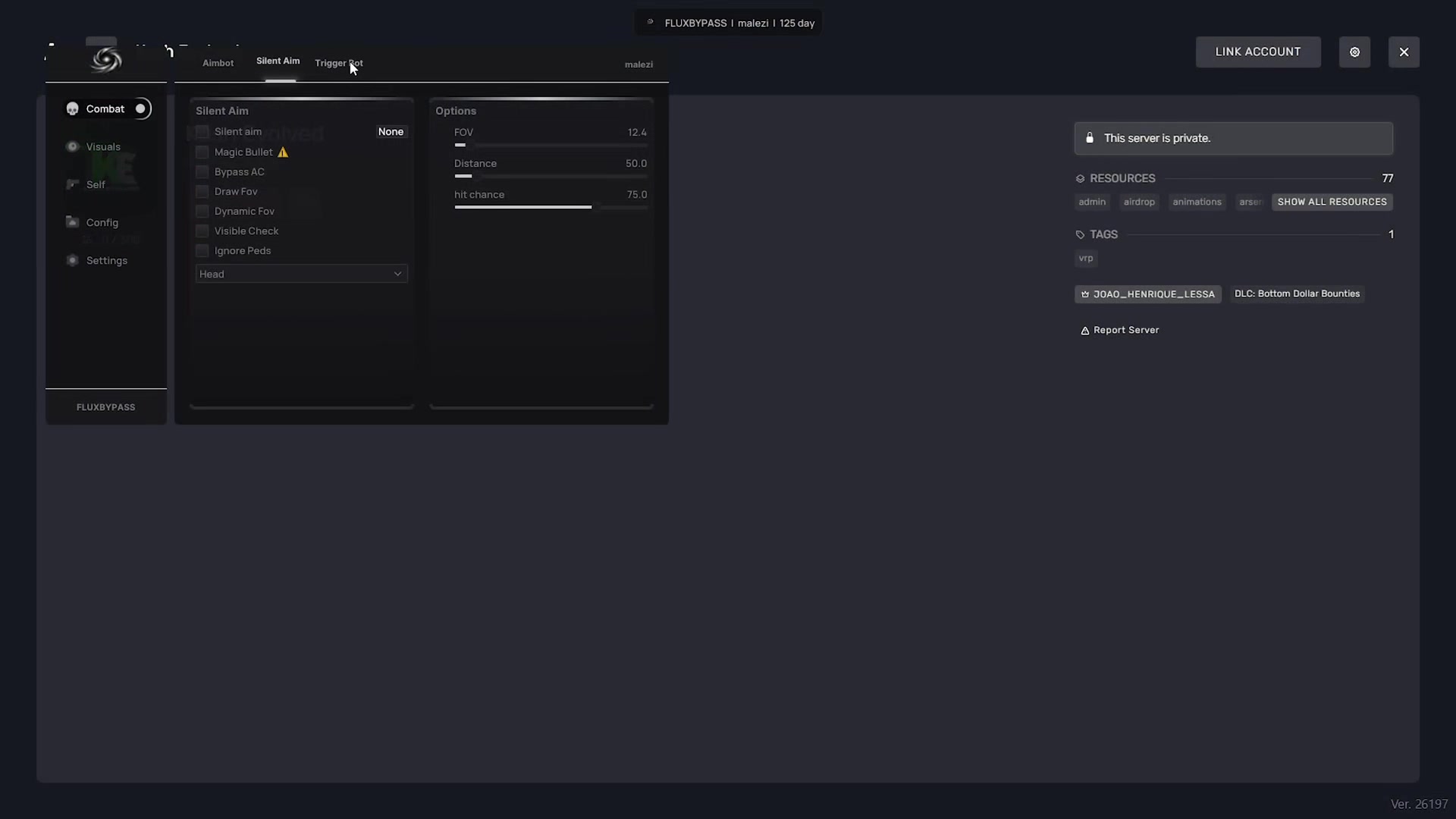Enable the Dynamic Fov checkbox
Viewport: 1456px width, 819px height.
(x=202, y=212)
